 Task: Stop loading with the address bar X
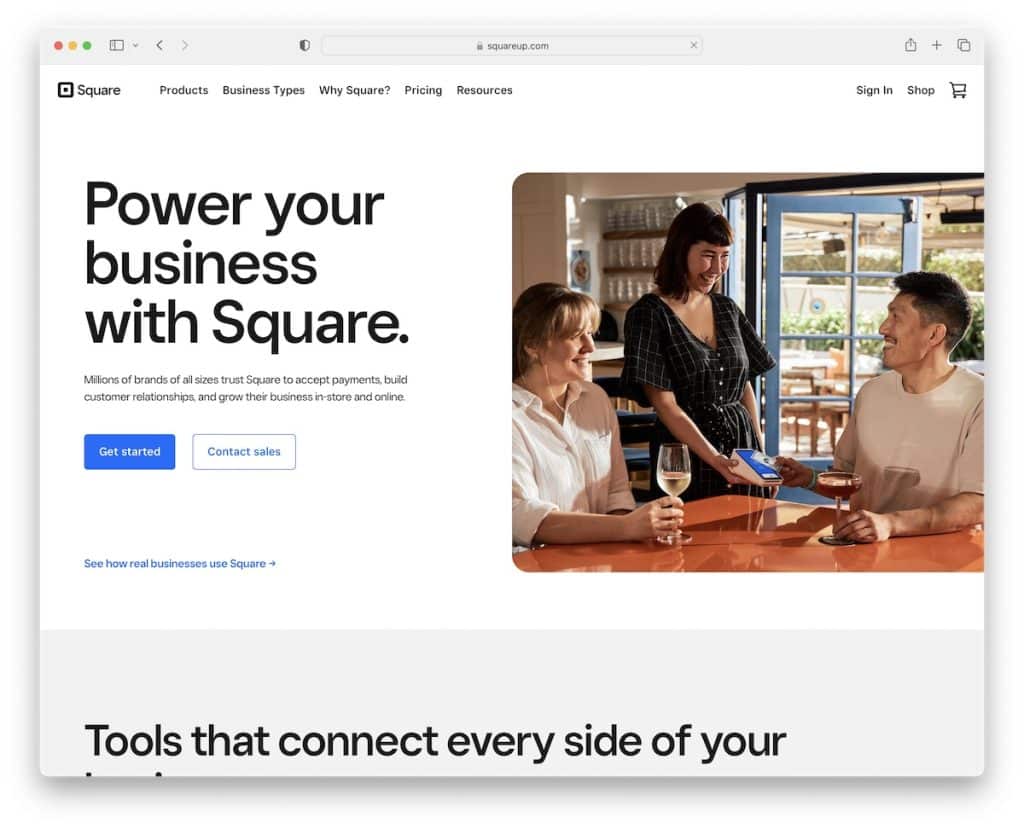click(x=694, y=45)
